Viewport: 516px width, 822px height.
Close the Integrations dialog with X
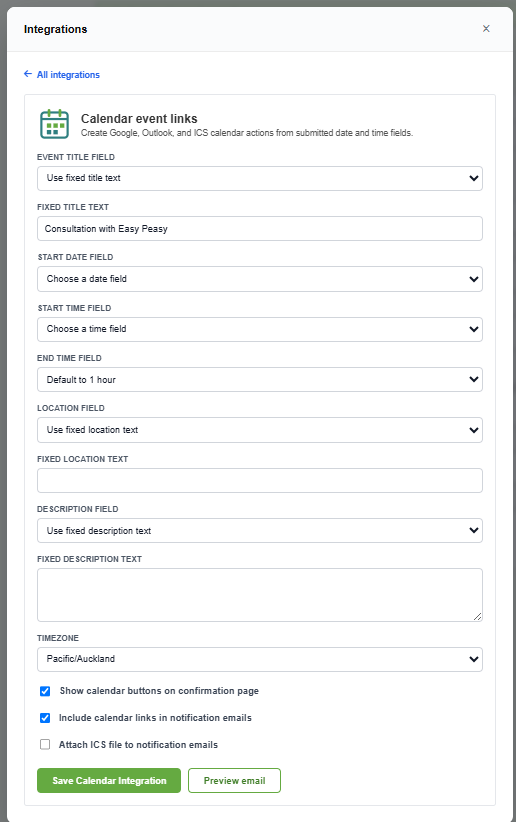click(486, 28)
